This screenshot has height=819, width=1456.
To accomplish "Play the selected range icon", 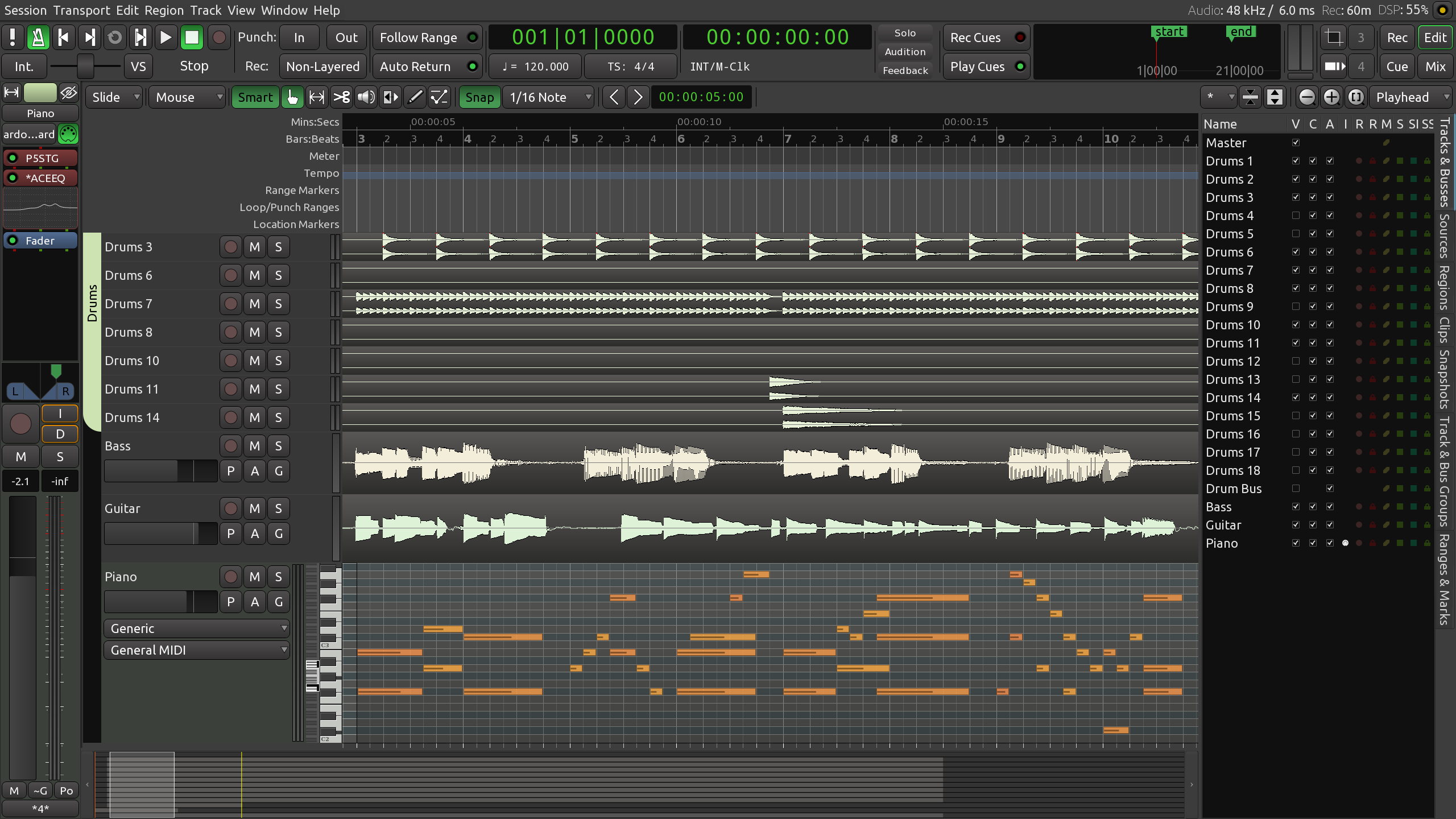I will pos(140,38).
